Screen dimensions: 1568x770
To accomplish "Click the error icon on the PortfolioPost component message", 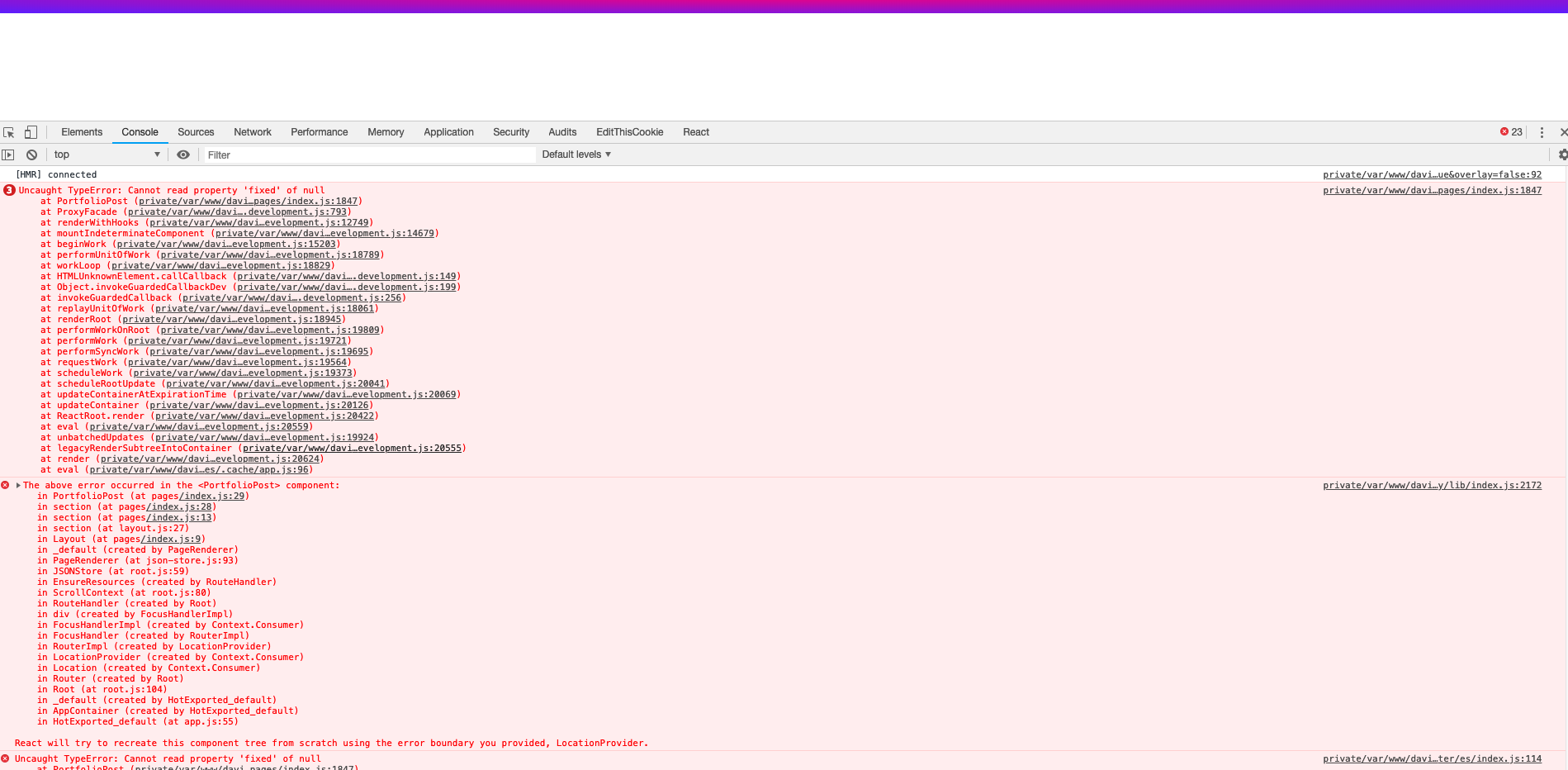I will click(5, 485).
